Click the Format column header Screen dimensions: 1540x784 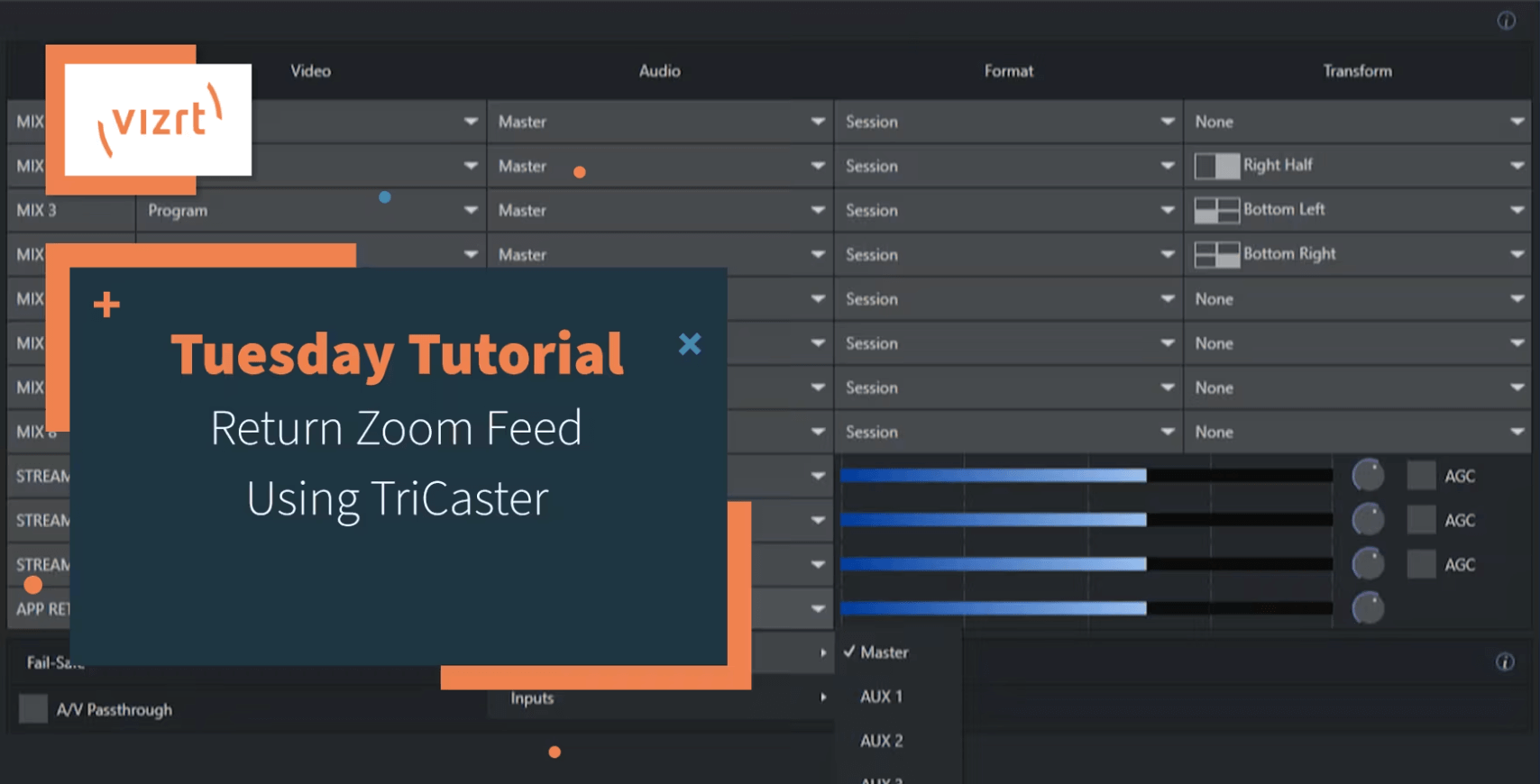tap(1009, 70)
